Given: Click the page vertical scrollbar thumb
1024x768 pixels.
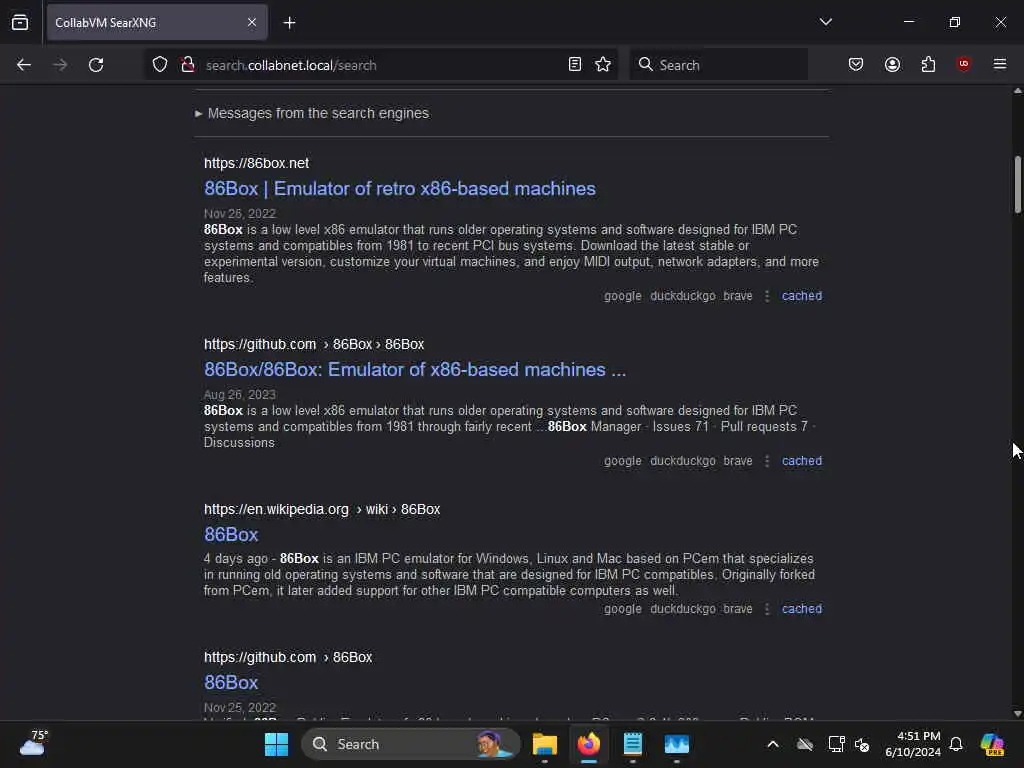Looking at the screenshot, I should 1017,185.
